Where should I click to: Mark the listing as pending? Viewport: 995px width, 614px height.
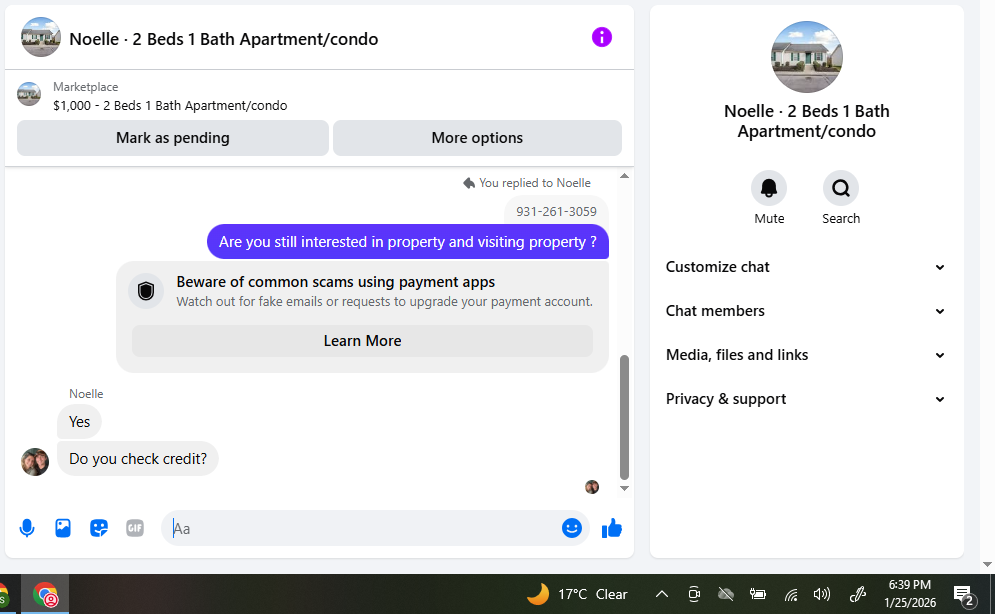(173, 138)
